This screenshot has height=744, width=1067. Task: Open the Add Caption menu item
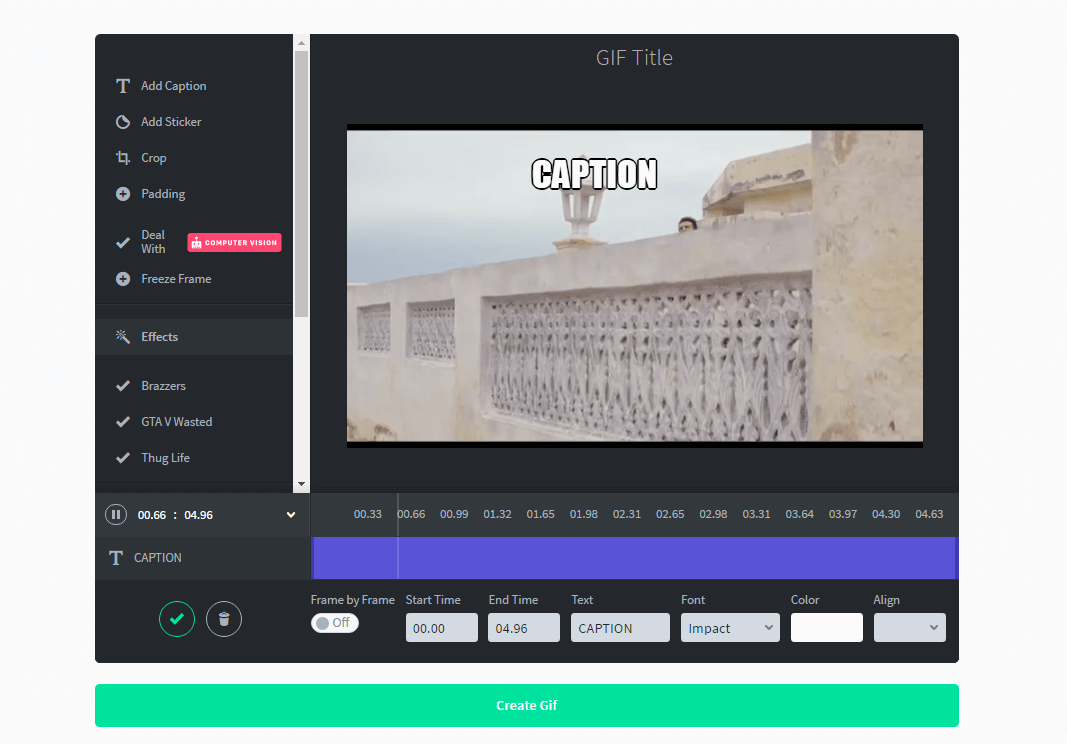tap(174, 86)
